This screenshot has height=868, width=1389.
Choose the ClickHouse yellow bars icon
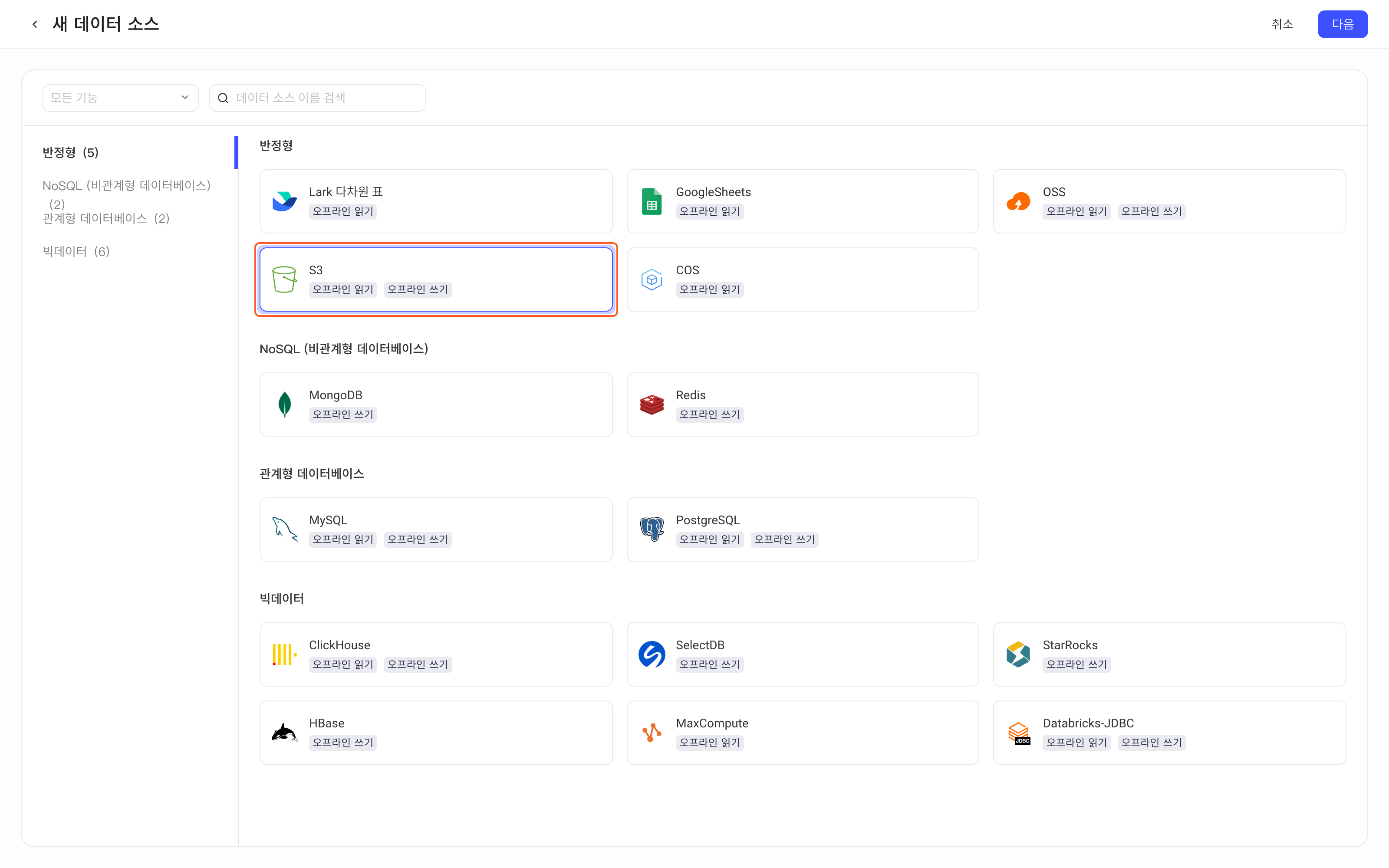285,654
